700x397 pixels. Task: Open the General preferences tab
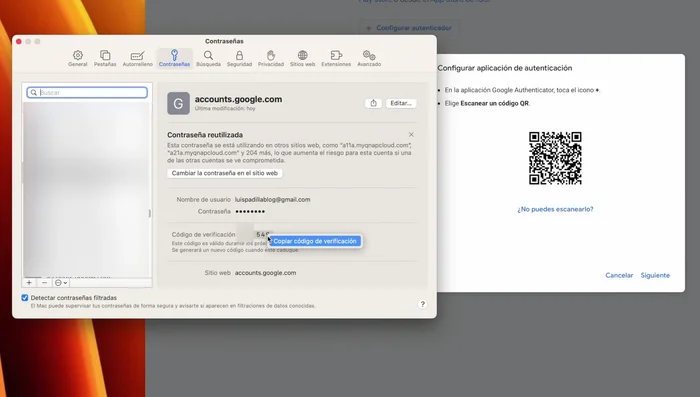click(x=78, y=59)
